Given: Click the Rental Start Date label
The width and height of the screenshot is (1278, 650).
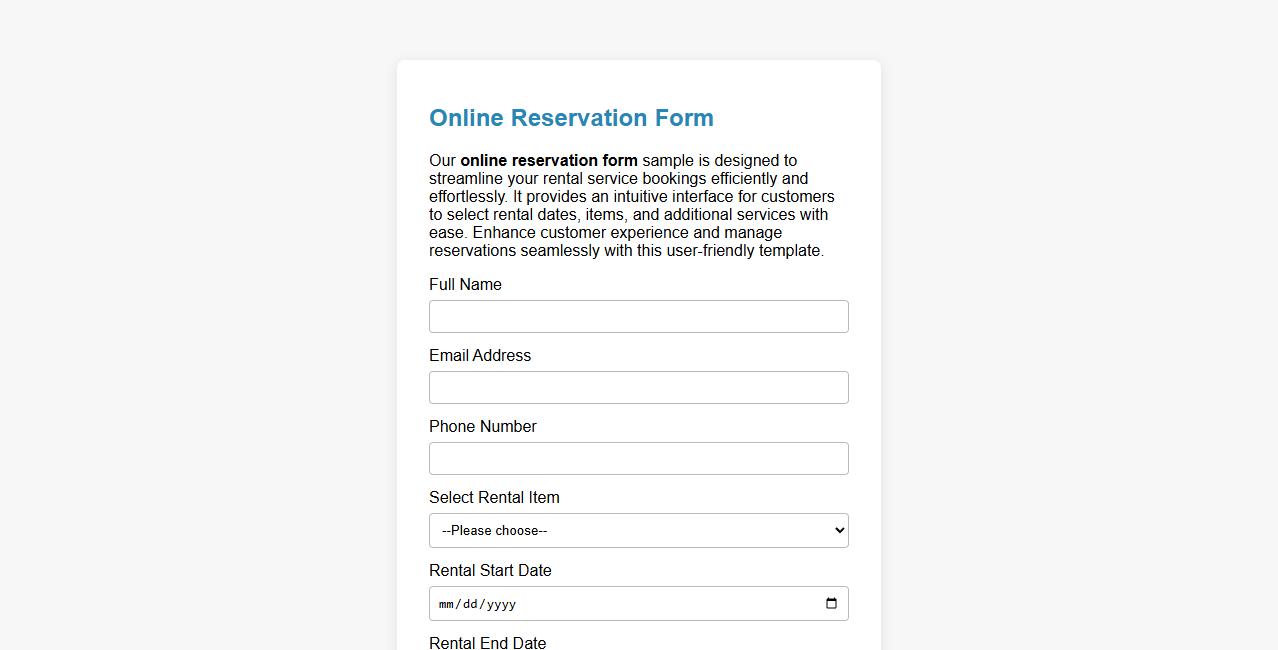Looking at the screenshot, I should click(x=490, y=570).
